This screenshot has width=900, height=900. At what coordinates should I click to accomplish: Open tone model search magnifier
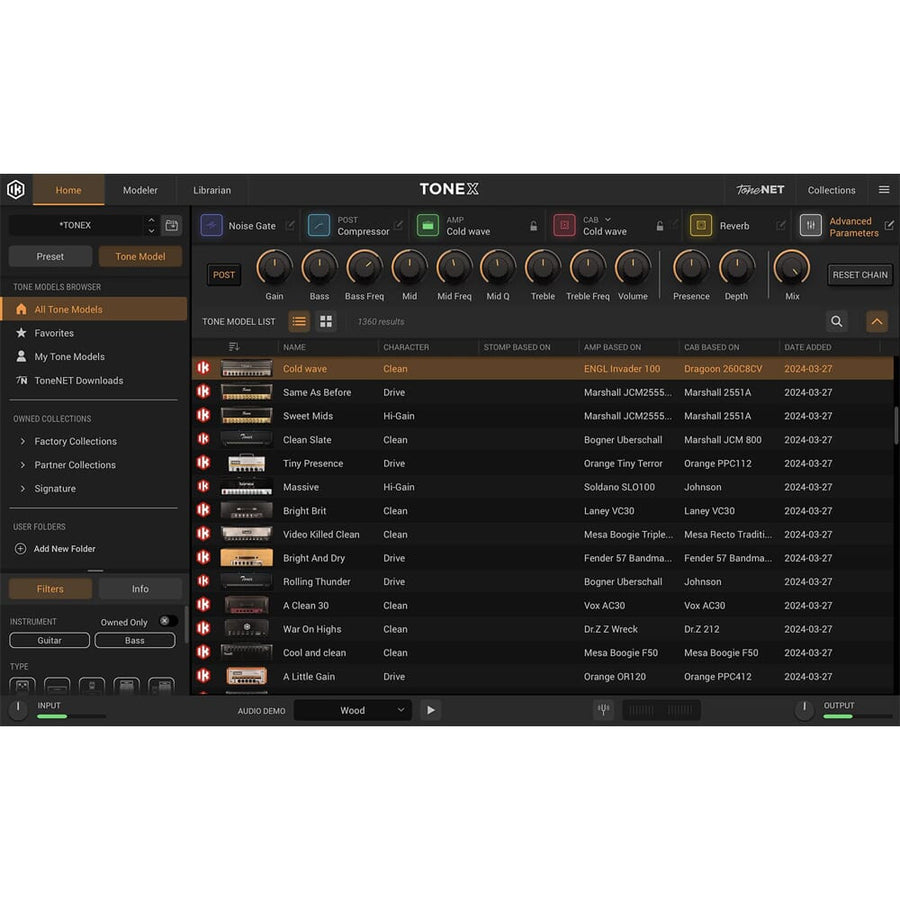(x=837, y=321)
